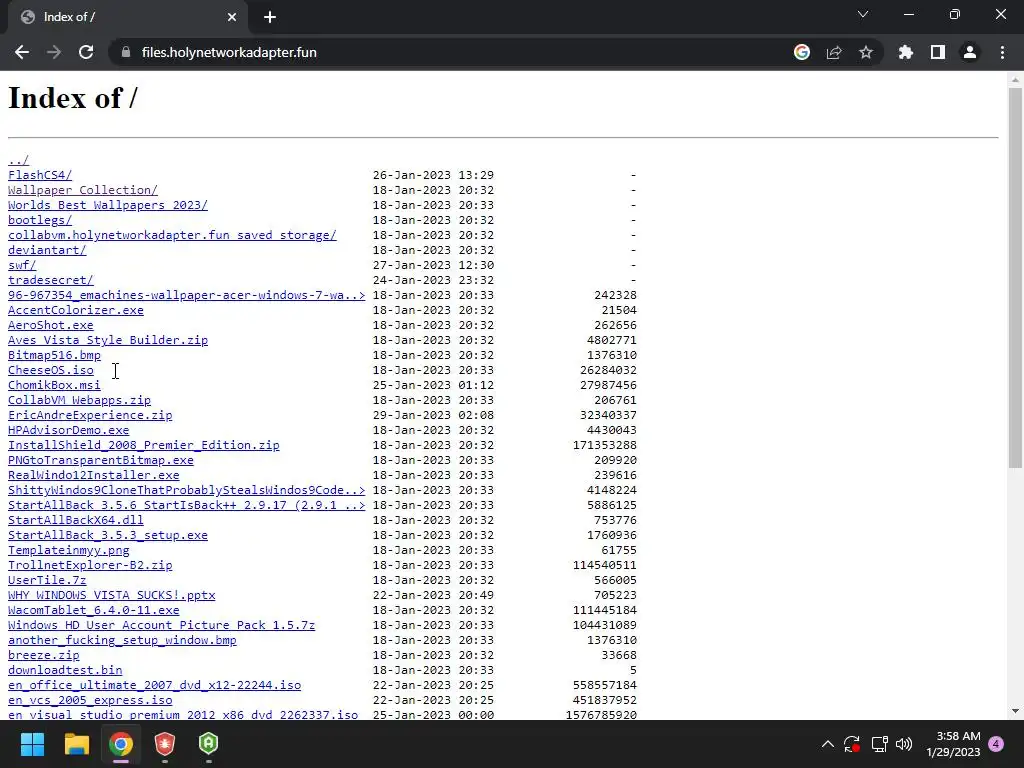Screen dimensions: 1024x768
Task: Download UserTile.7z
Action: coord(47,581)
